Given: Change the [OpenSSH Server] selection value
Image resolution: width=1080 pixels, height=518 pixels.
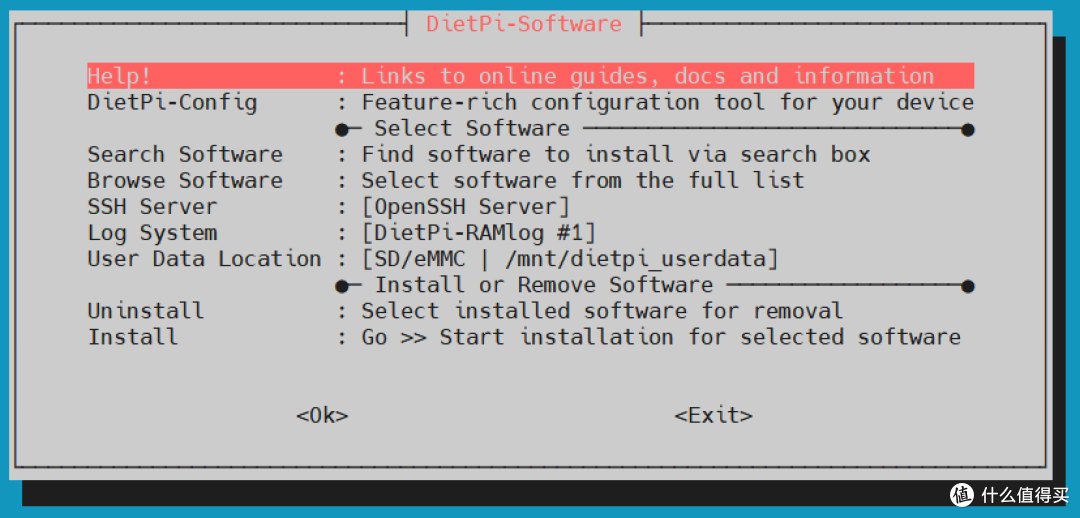Looking at the screenshot, I should [465, 206].
